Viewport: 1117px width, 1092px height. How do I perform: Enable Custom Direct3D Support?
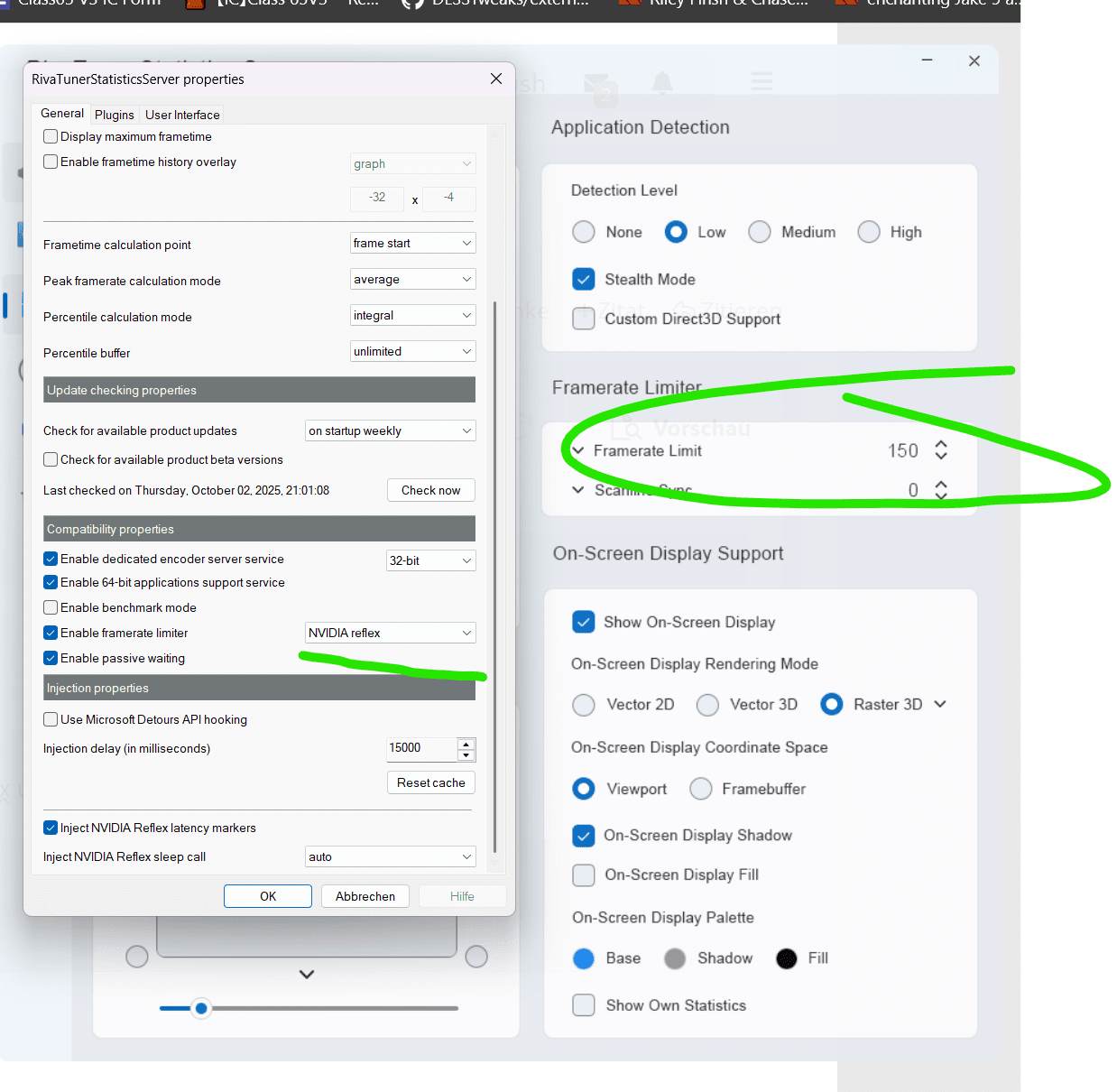click(584, 319)
